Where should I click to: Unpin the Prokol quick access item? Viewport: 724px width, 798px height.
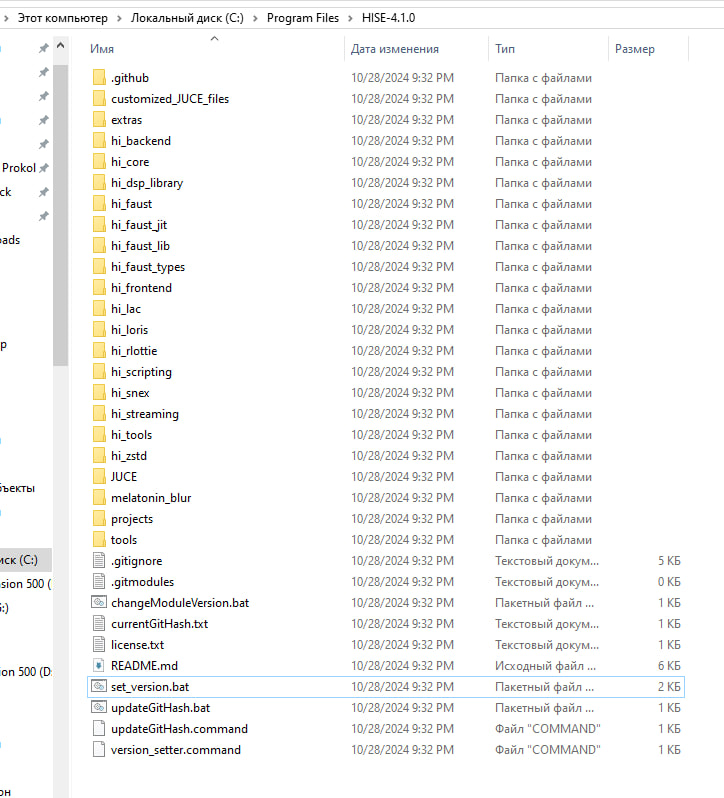[x=44, y=167]
